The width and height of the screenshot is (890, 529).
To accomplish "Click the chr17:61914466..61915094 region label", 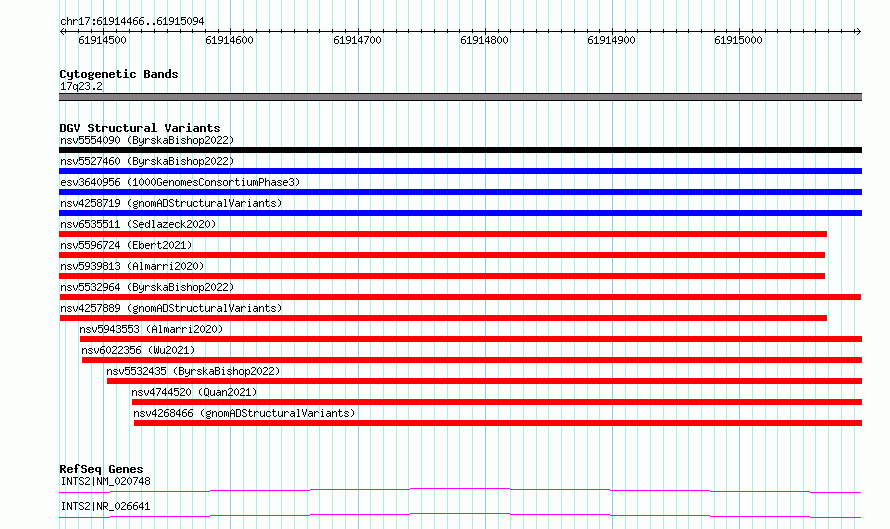I will 132,22.
